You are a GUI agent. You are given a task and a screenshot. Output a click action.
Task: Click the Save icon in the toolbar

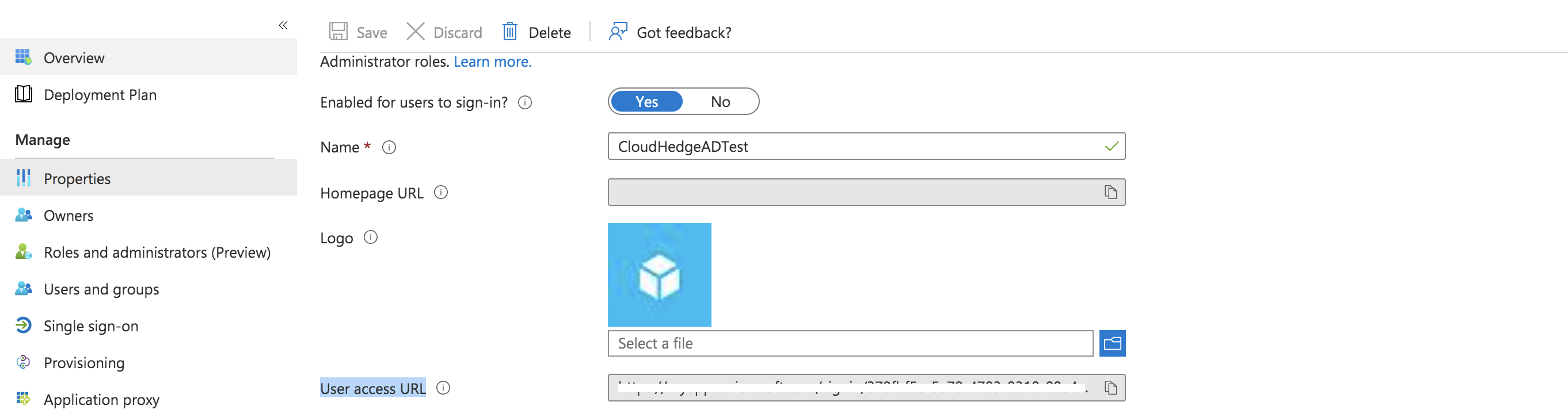click(339, 32)
